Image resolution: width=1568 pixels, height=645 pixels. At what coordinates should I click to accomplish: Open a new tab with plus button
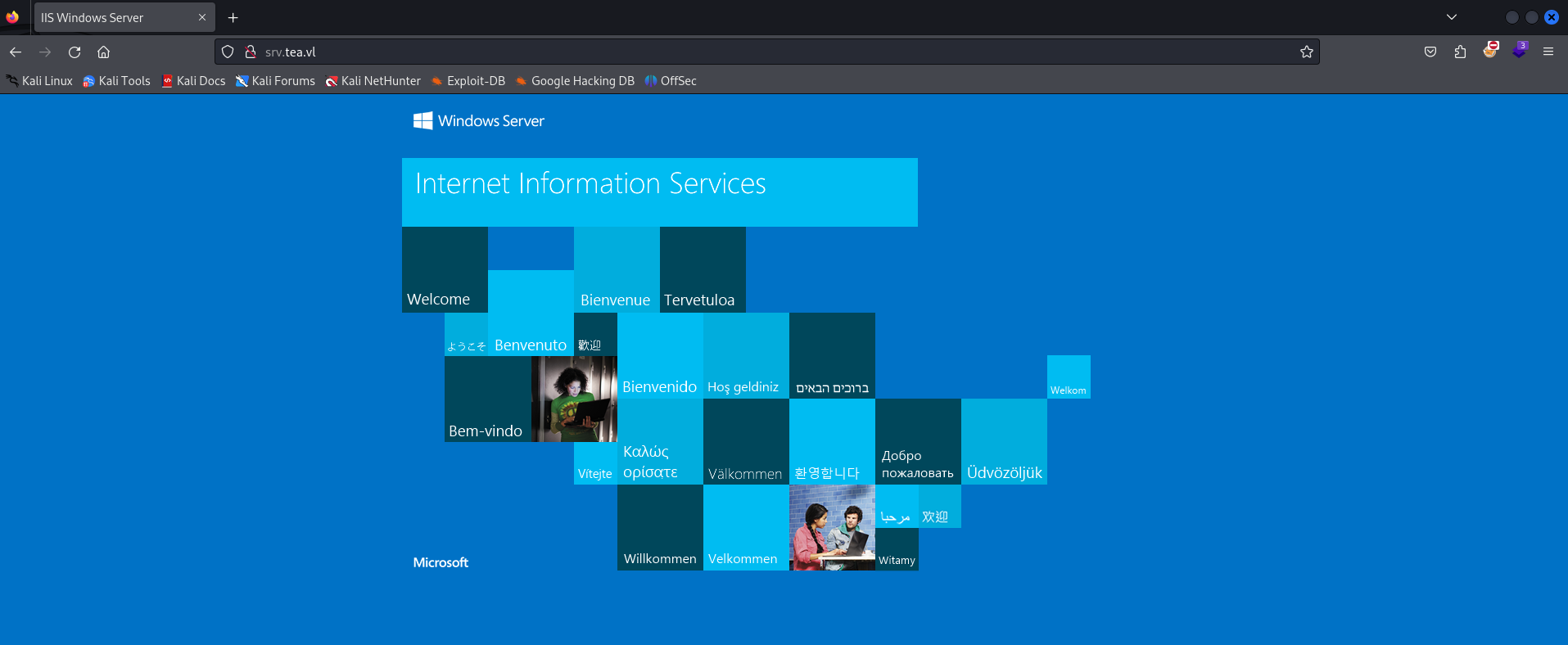[233, 18]
